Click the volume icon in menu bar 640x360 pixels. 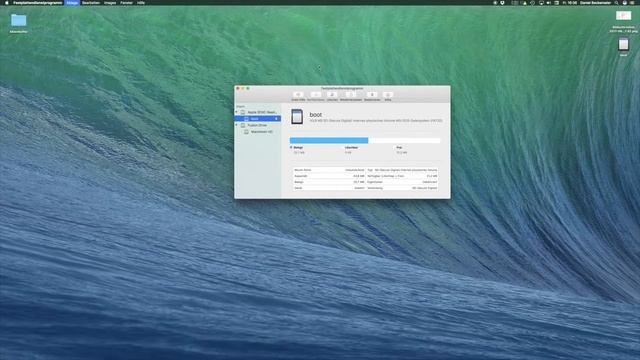(x=549, y=2)
